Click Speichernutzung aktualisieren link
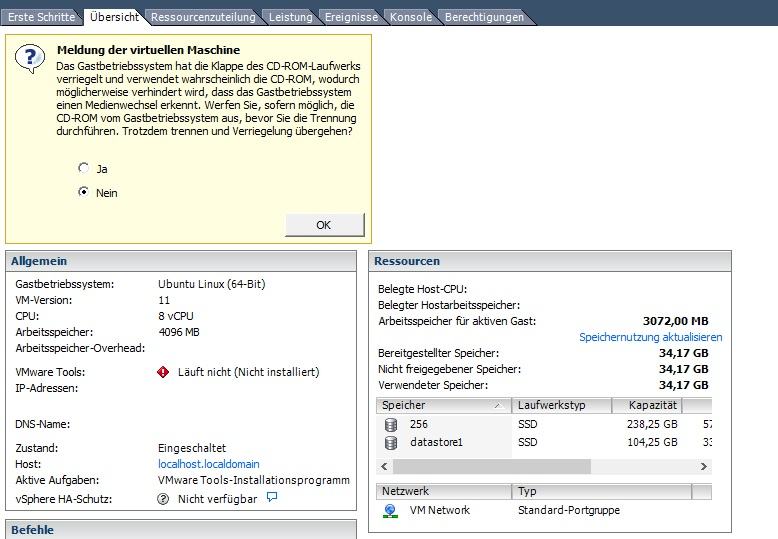778x539 pixels. point(650,337)
